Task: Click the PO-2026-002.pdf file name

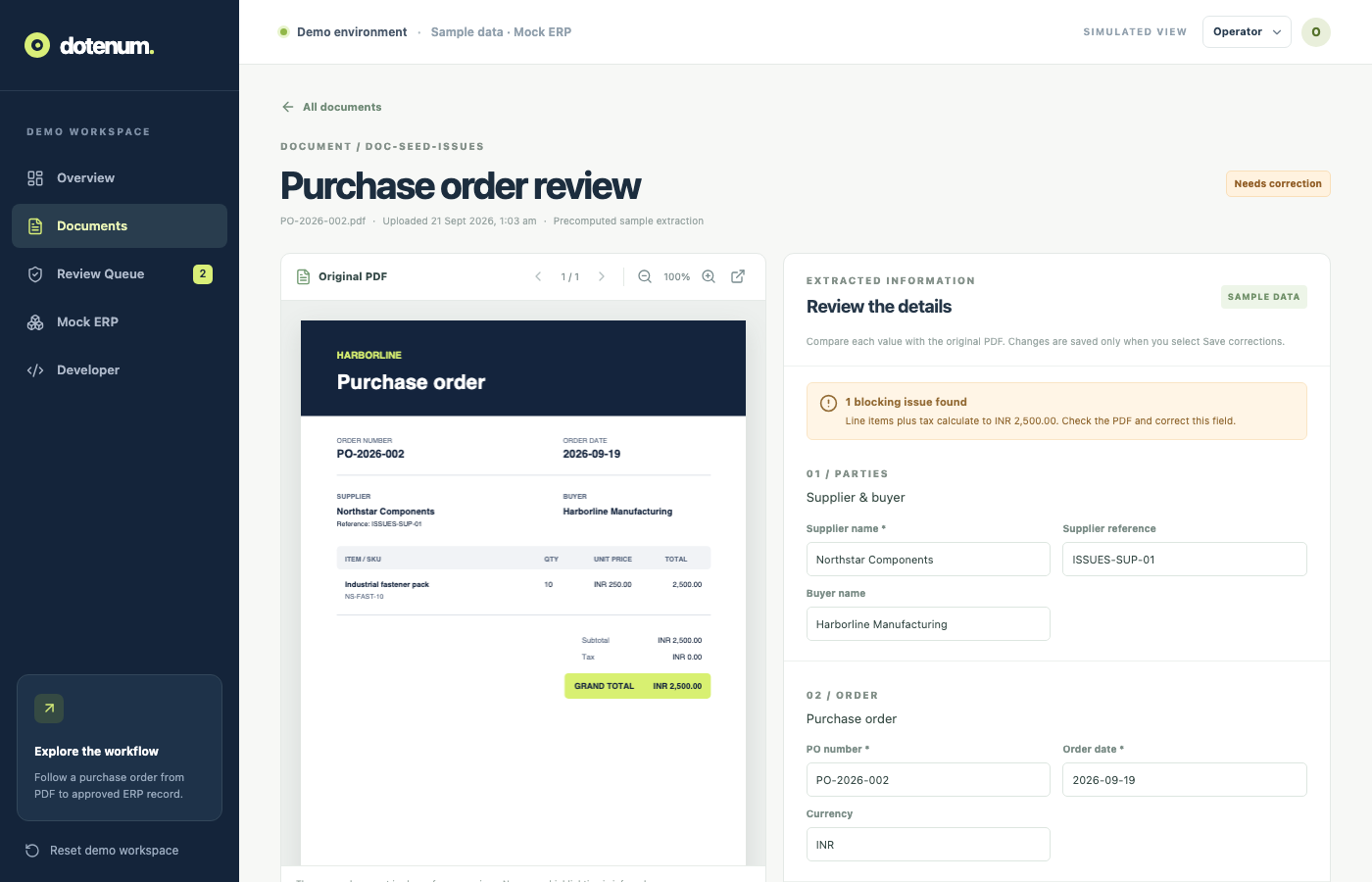Action: [322, 221]
